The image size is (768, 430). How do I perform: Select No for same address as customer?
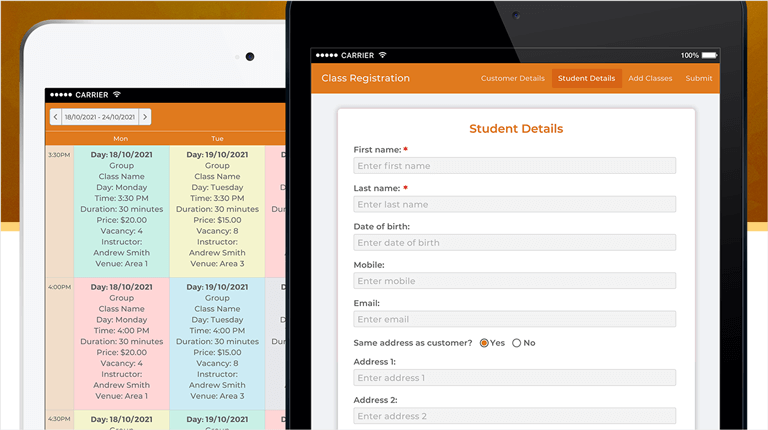pyautogui.click(x=517, y=343)
